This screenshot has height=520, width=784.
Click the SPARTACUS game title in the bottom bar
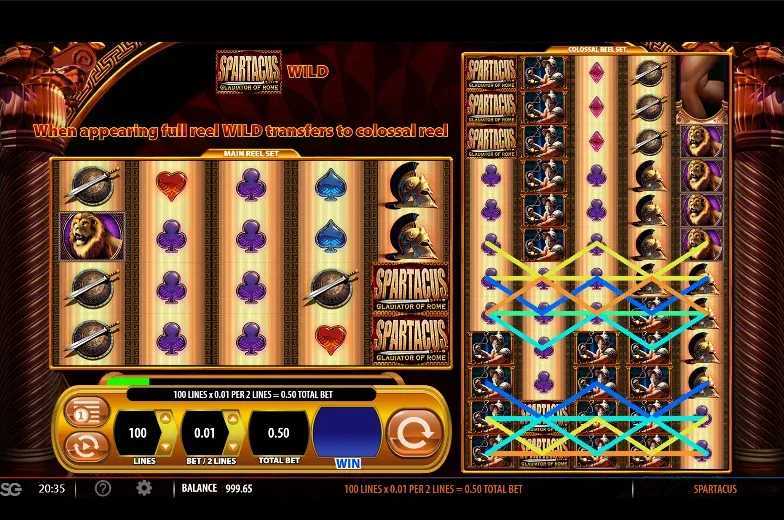click(x=715, y=489)
